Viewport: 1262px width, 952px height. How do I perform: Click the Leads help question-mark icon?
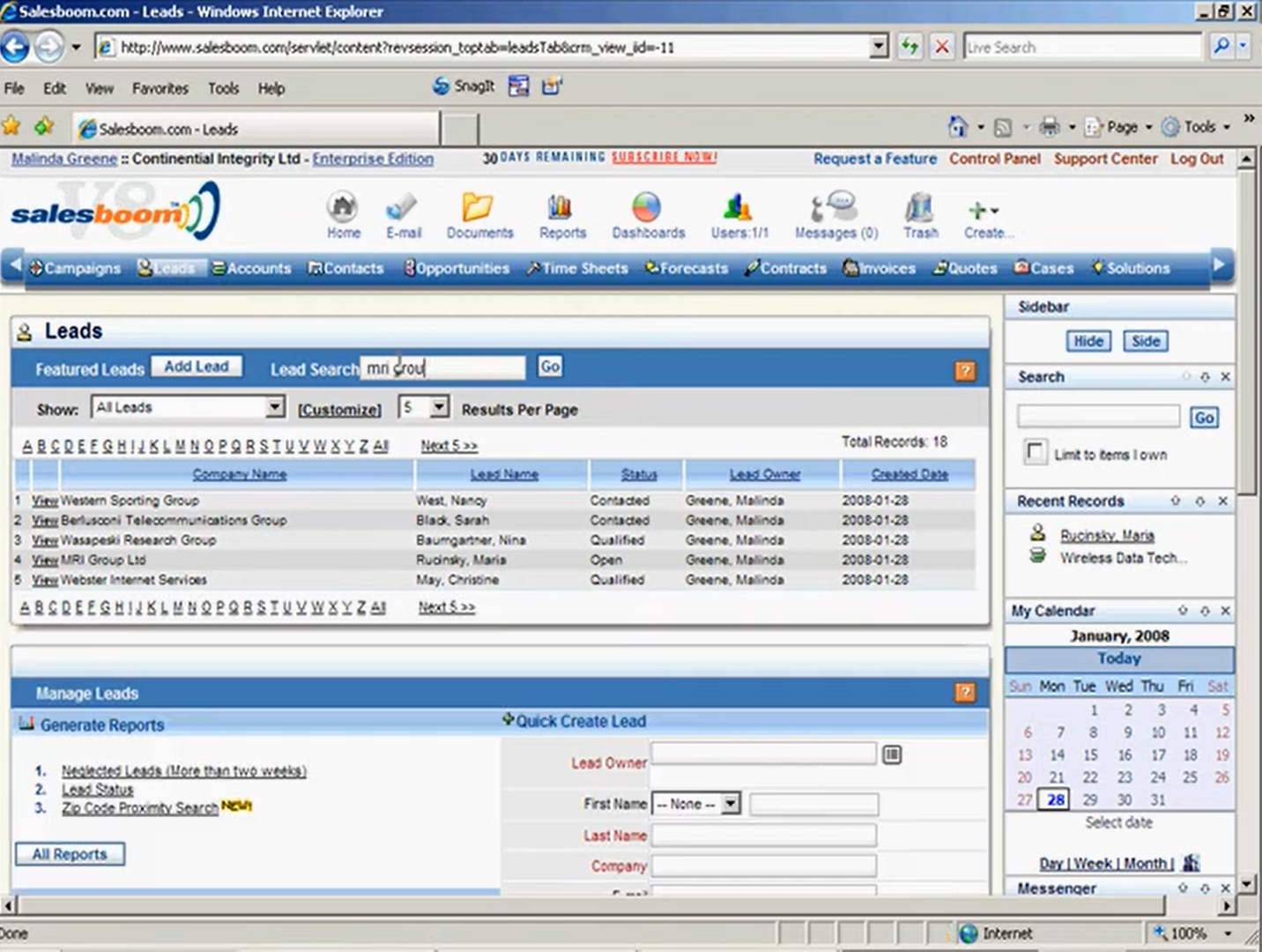[965, 371]
